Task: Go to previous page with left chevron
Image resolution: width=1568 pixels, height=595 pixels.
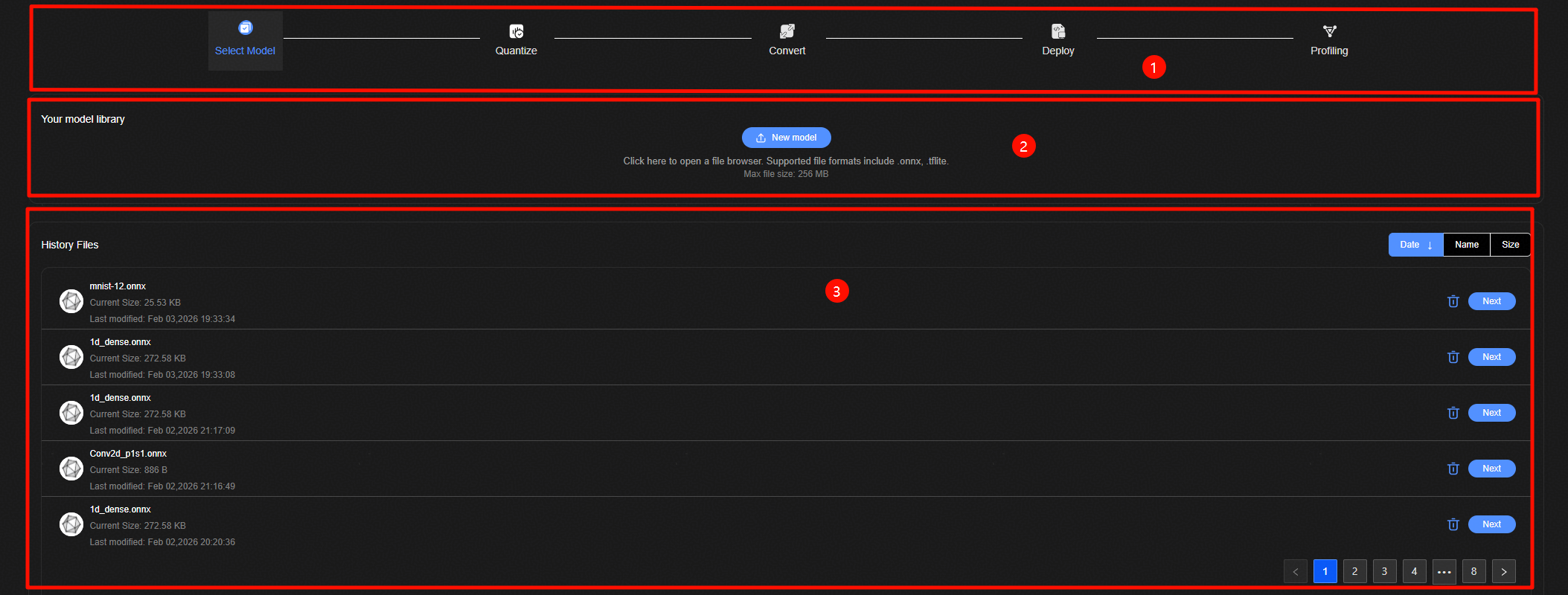Action: [x=1295, y=571]
